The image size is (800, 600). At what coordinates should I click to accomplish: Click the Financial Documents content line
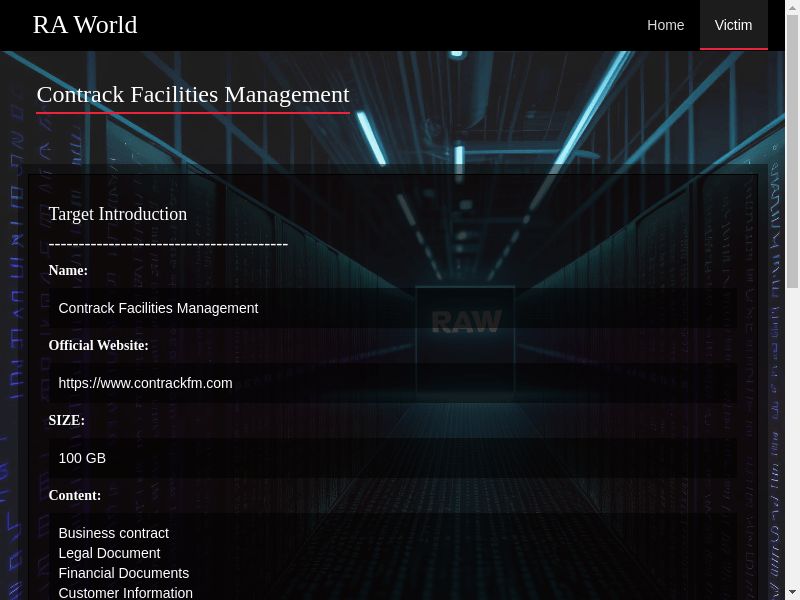pyautogui.click(x=124, y=573)
